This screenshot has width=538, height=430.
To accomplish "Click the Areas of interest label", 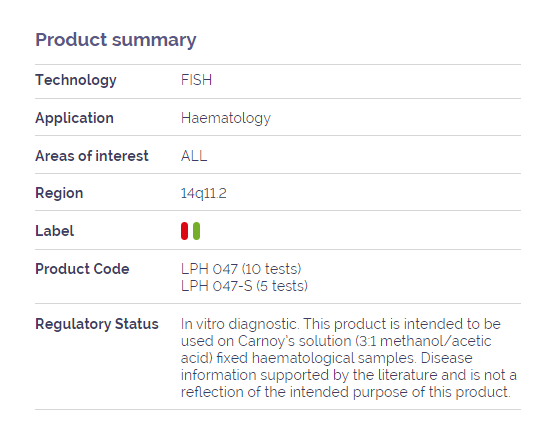I will (92, 156).
